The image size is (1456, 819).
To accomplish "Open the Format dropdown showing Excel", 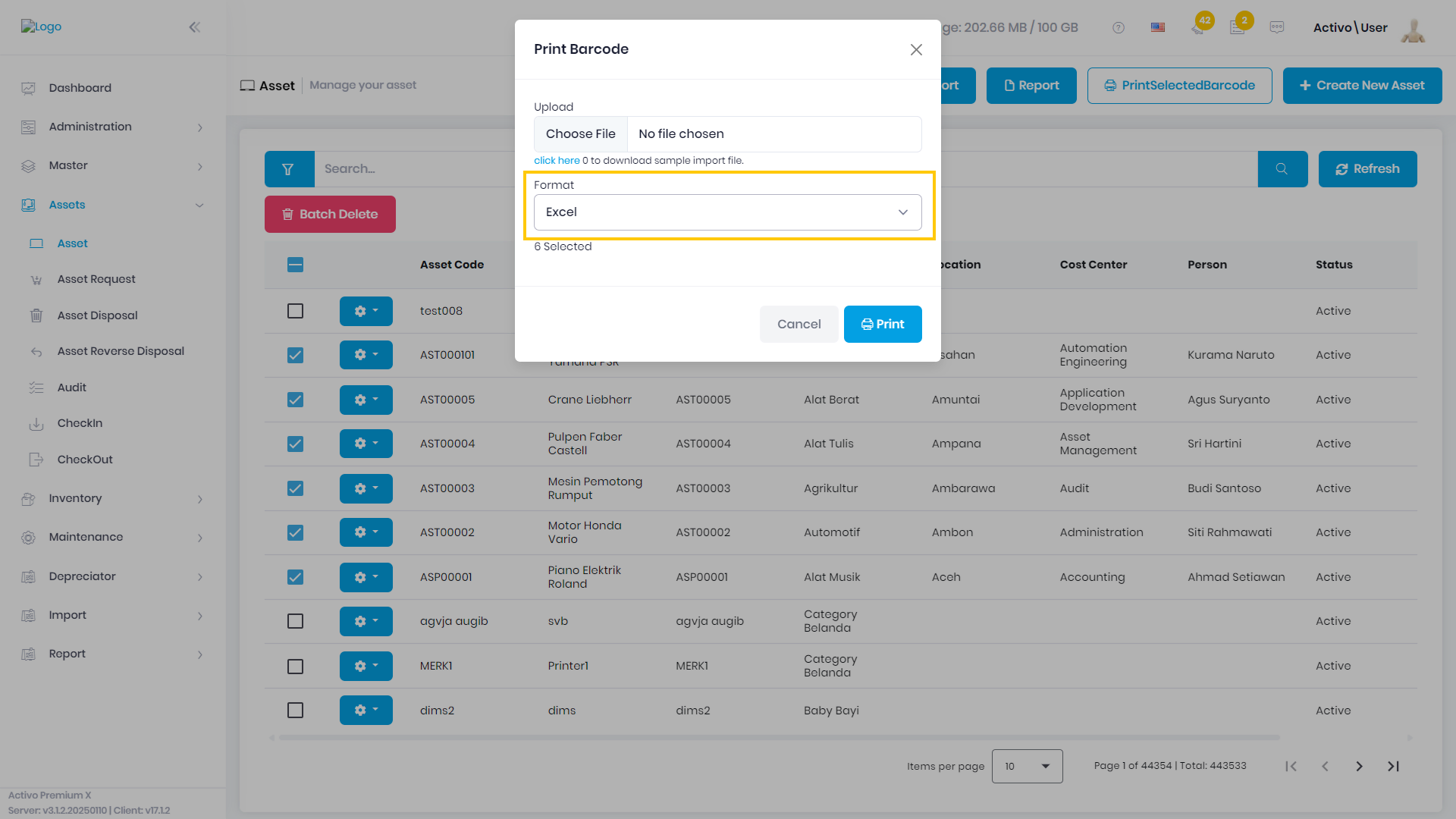I will (x=727, y=212).
